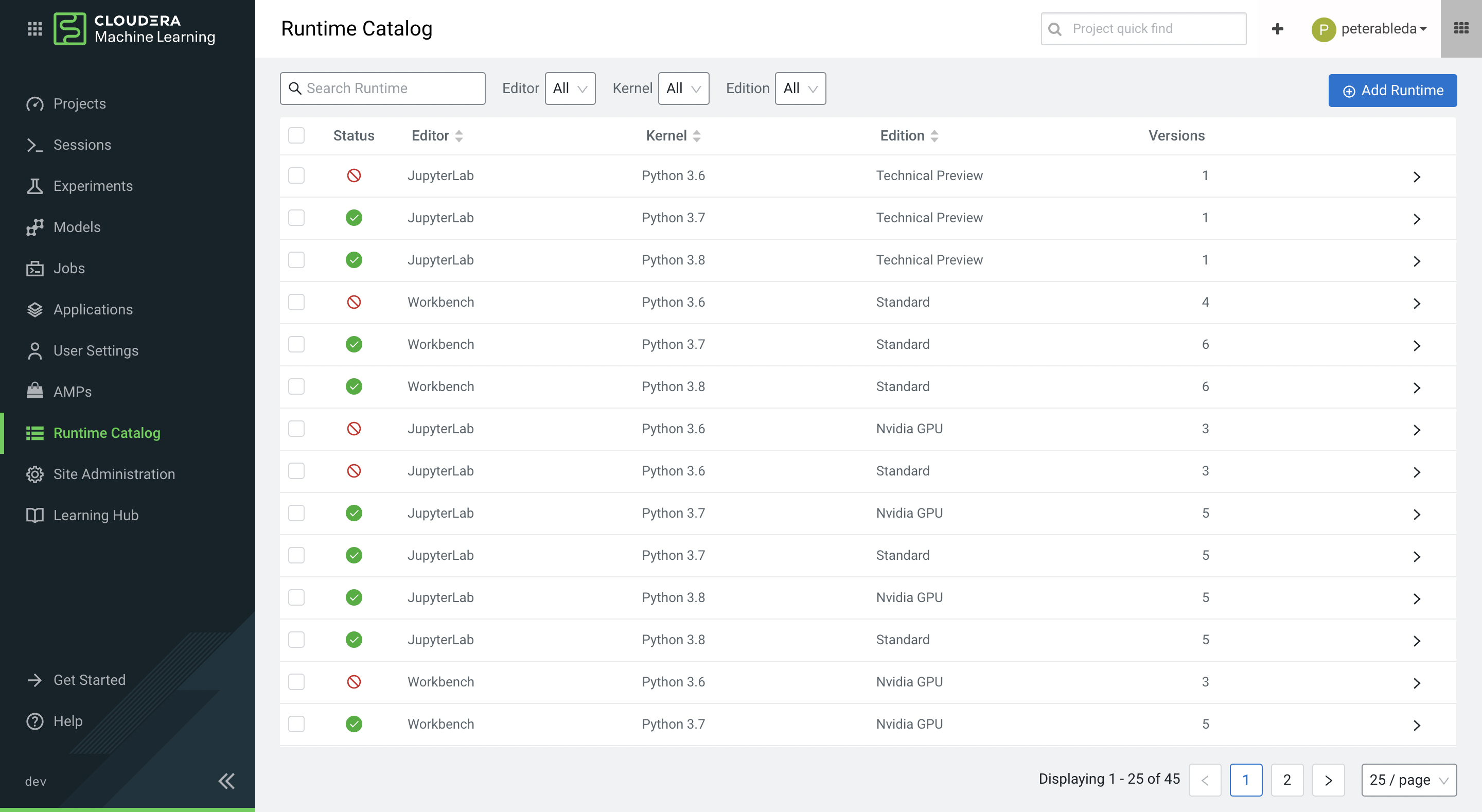Open the Editor filter dropdown

(x=570, y=88)
